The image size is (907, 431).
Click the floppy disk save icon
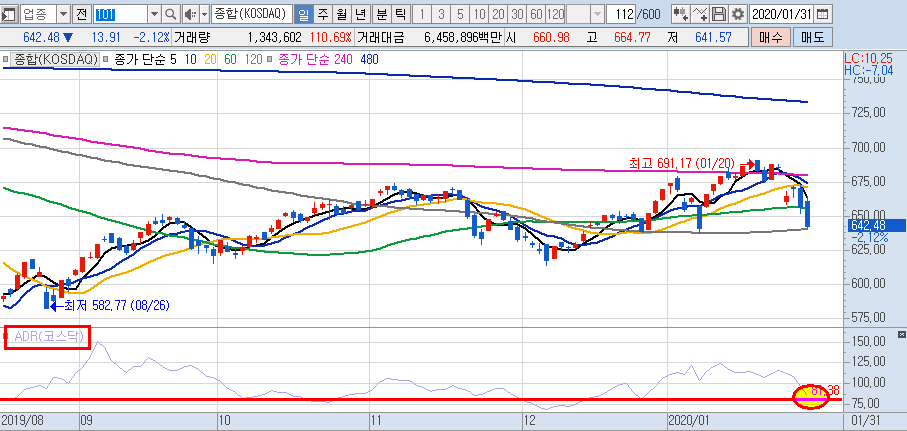pyautogui.click(x=718, y=13)
